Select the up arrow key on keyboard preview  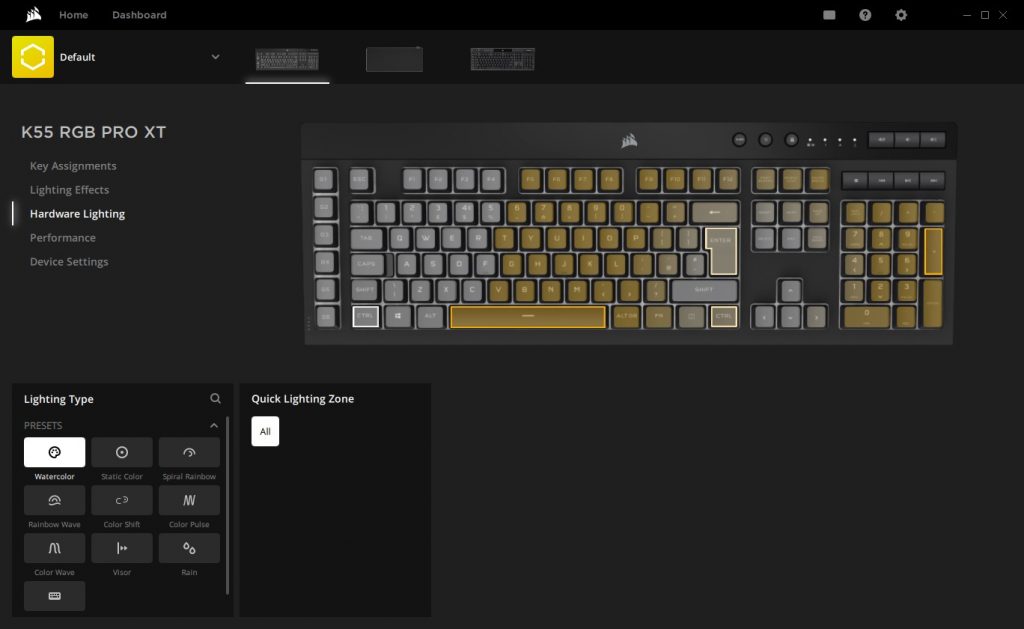(x=790, y=291)
